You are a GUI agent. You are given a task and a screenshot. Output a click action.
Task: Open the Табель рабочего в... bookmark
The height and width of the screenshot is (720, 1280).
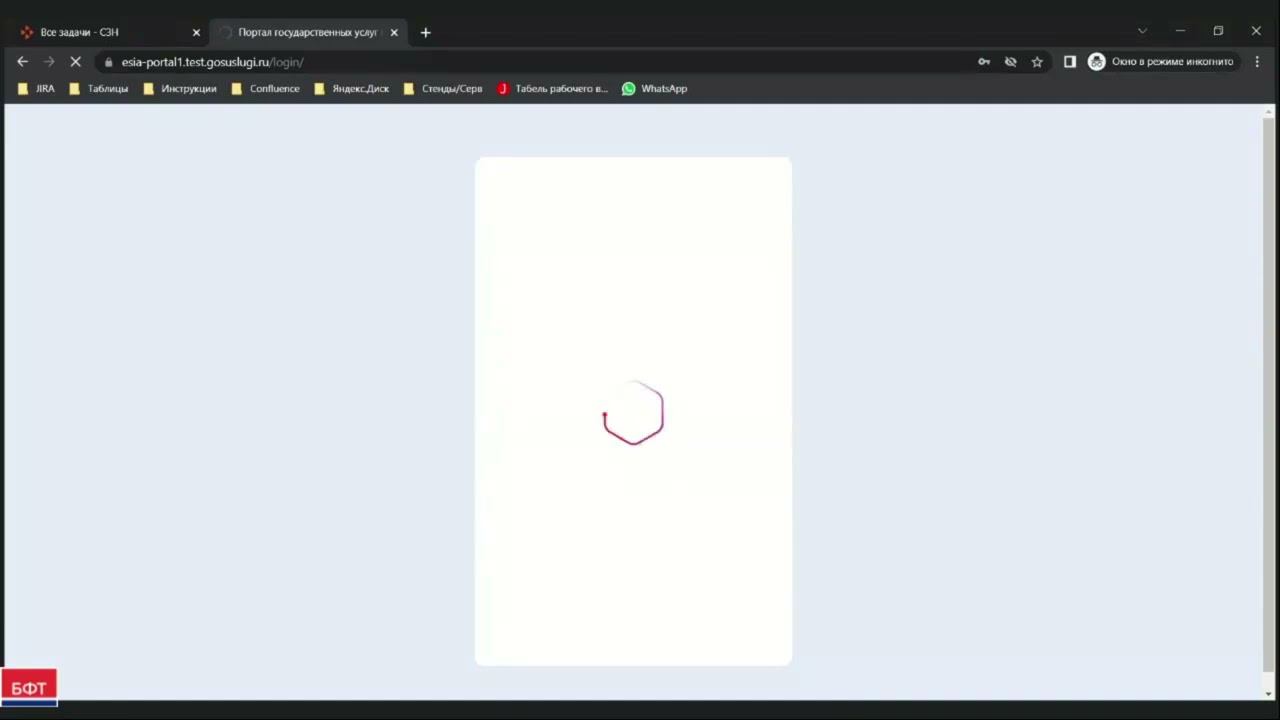pyautogui.click(x=552, y=89)
